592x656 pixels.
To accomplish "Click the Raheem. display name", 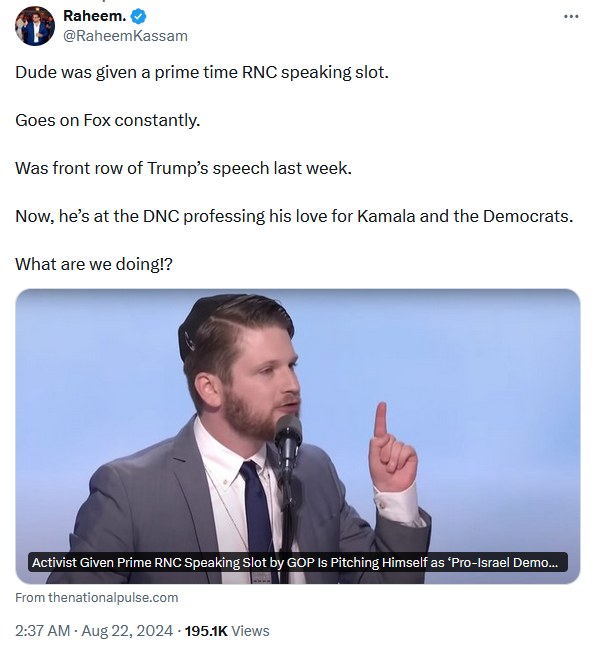I will [x=95, y=16].
